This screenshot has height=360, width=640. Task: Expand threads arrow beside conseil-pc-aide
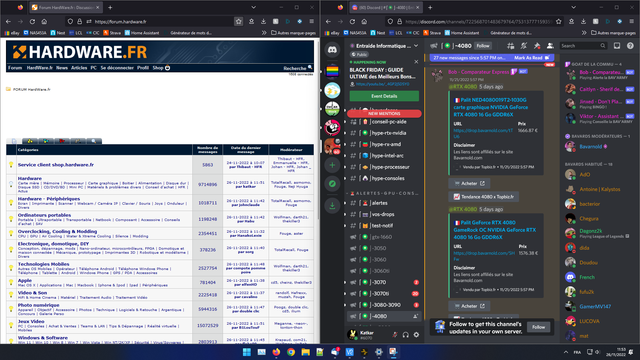coord(345,122)
